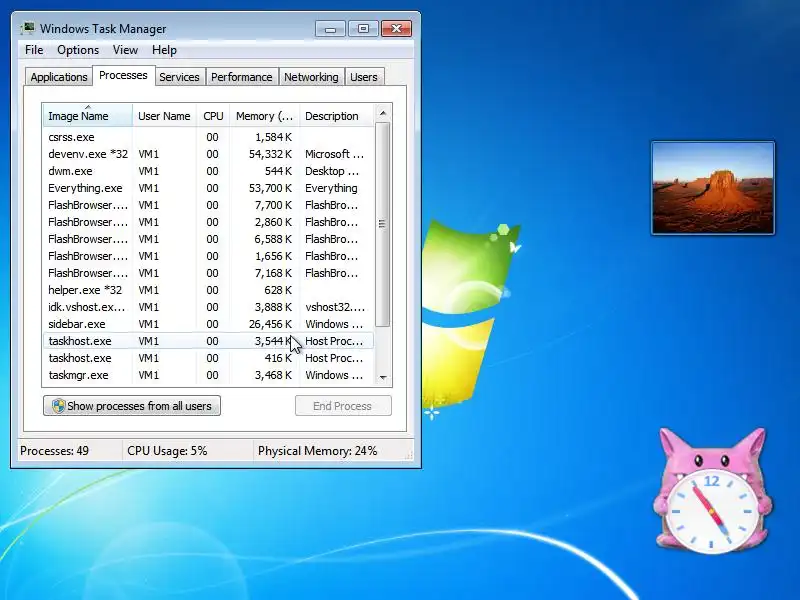Screen dimensions: 800x600
Task: Select FlashBrowser process using 1,656 K
Action: click(x=209, y=256)
